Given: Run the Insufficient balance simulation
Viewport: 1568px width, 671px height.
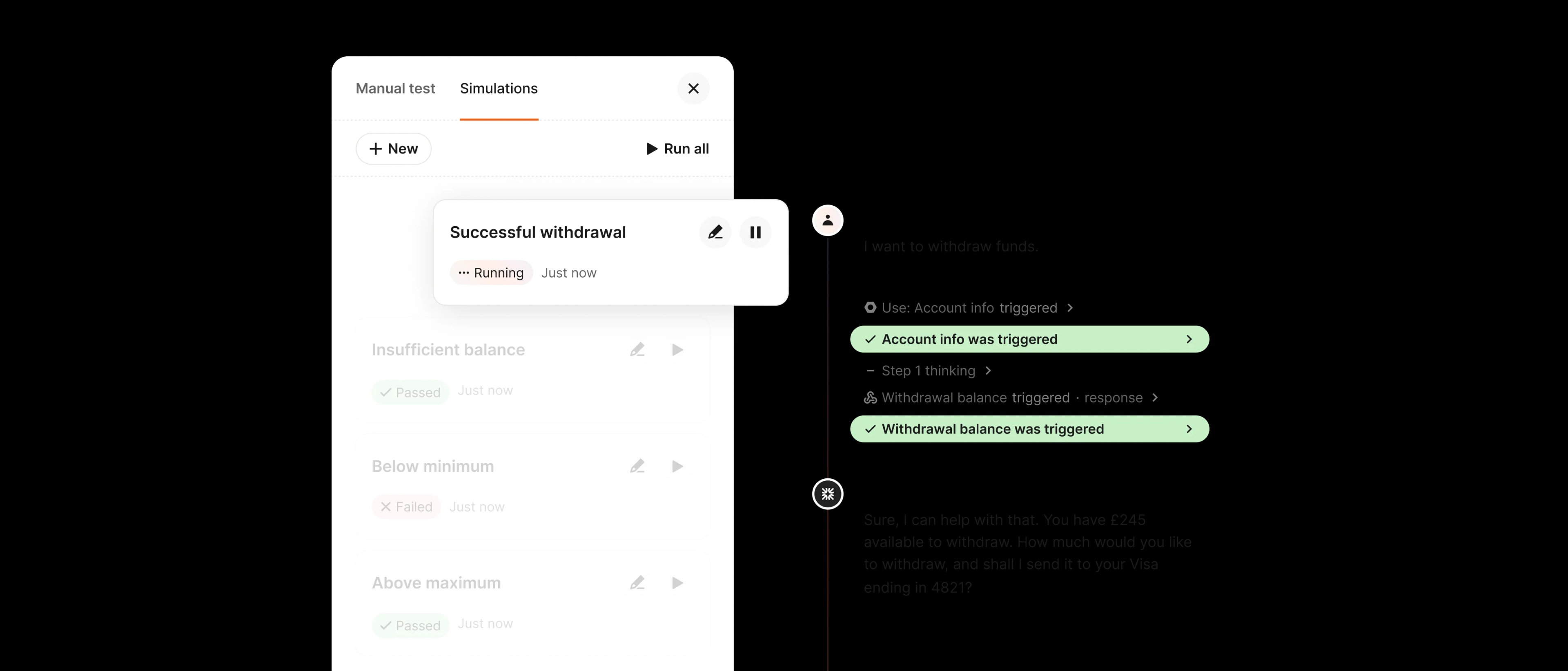Looking at the screenshot, I should click(677, 350).
